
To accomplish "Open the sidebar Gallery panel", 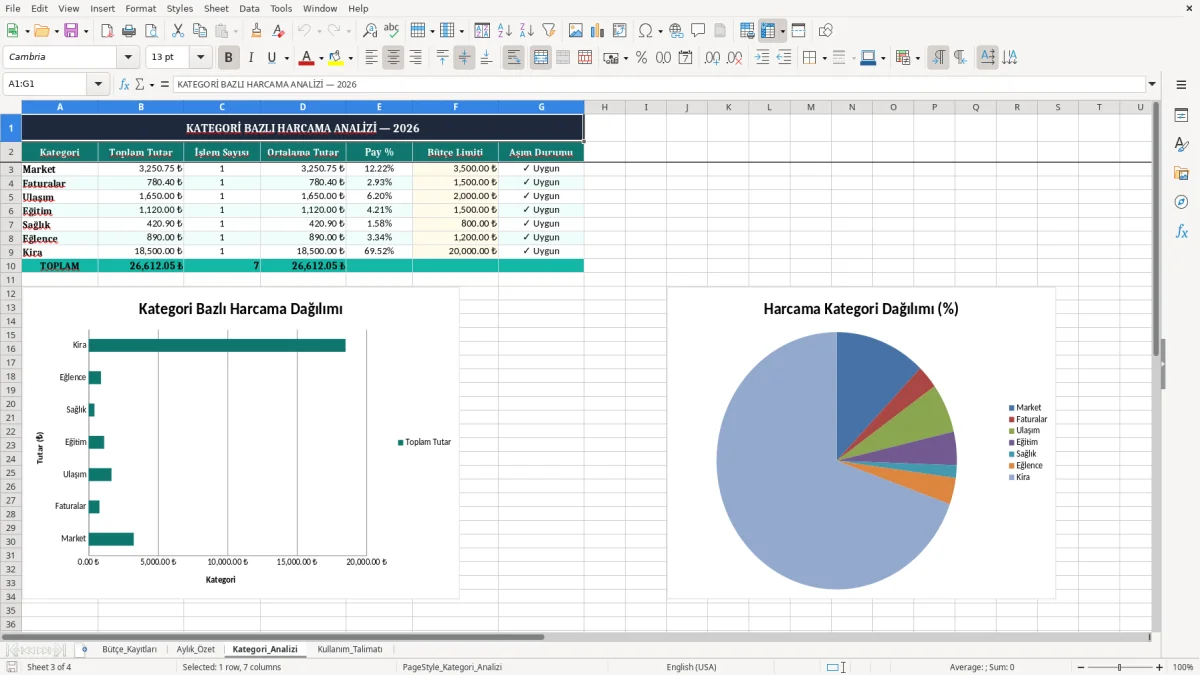I will coord(1181,174).
